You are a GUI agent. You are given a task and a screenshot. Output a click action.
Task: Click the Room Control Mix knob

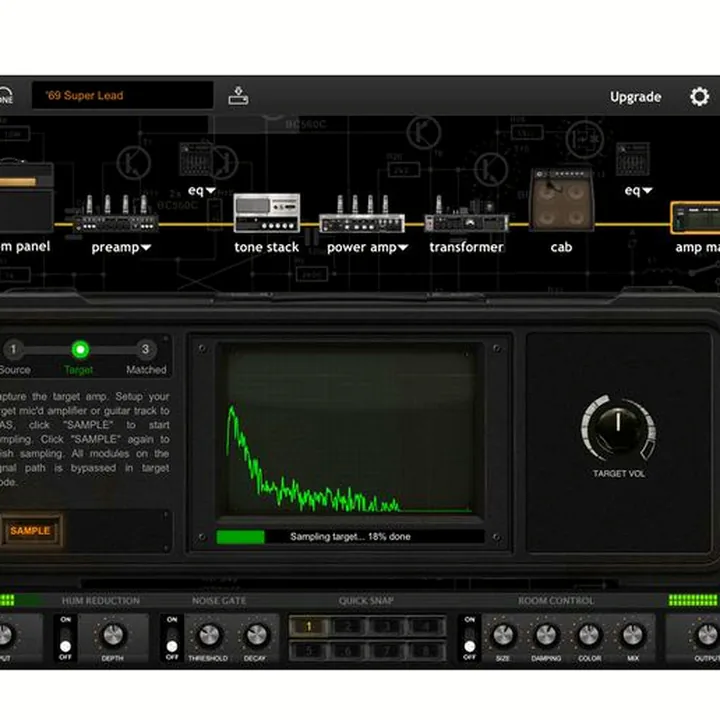633,636
